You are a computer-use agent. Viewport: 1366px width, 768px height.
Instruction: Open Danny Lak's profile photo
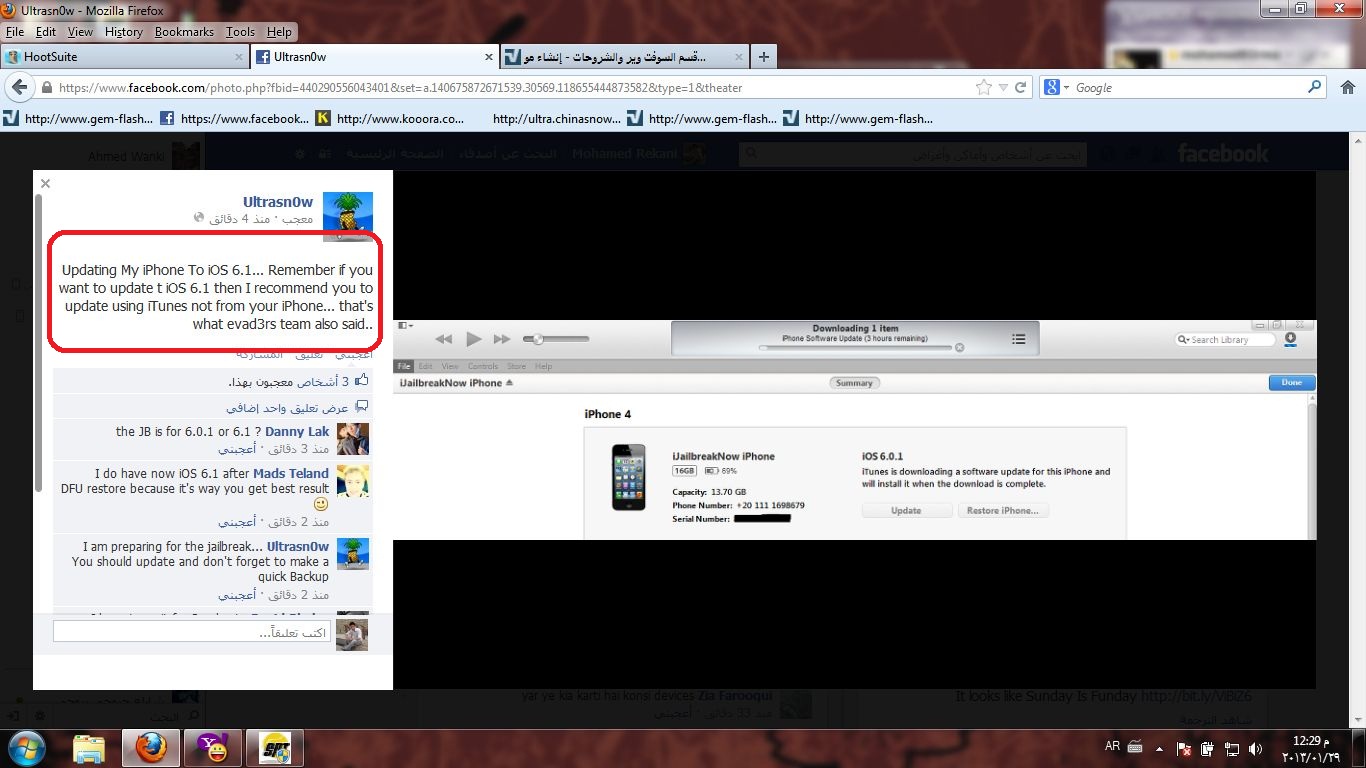(x=353, y=440)
